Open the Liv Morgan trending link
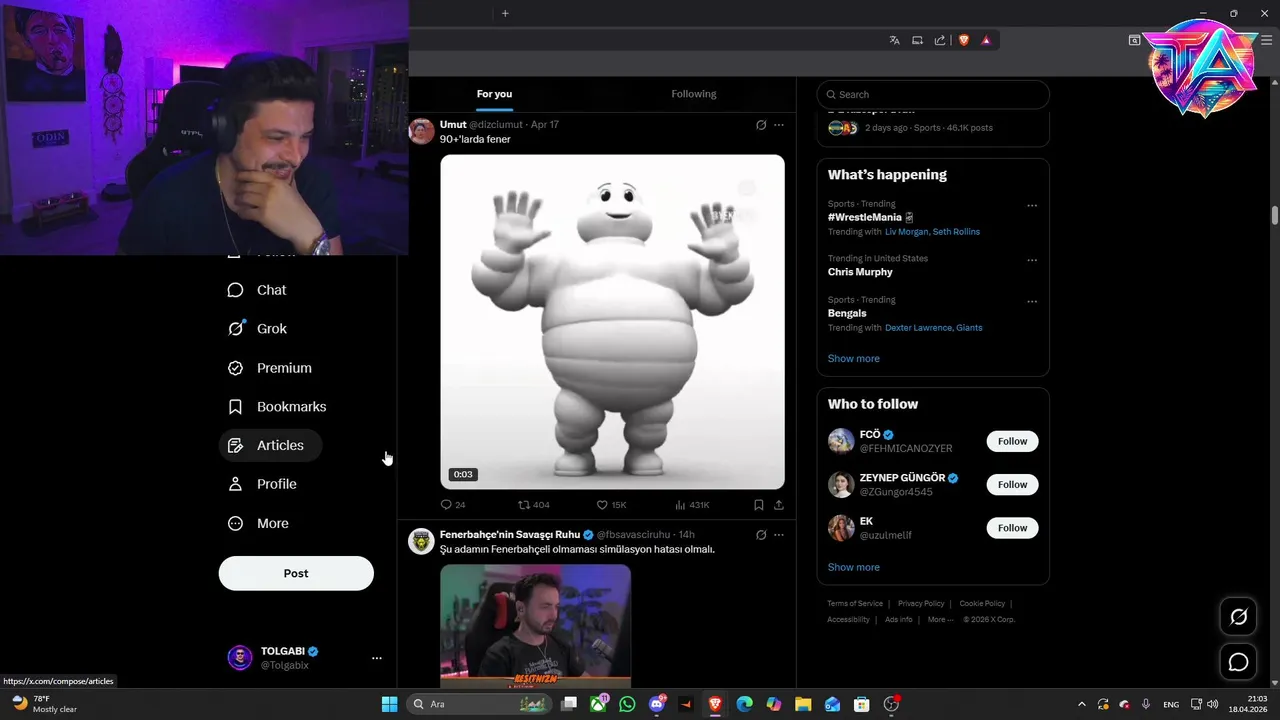Image resolution: width=1280 pixels, height=720 pixels. (907, 232)
